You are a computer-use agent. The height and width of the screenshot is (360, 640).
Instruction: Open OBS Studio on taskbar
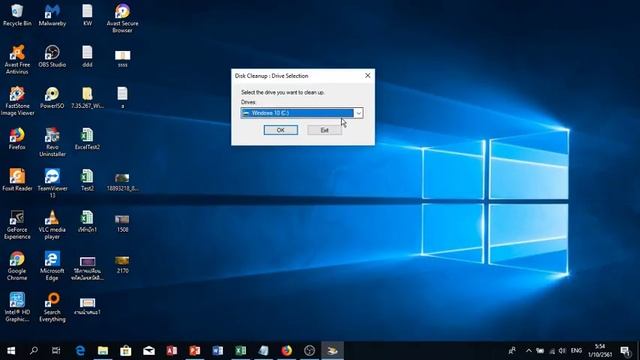pyautogui.click(x=309, y=351)
